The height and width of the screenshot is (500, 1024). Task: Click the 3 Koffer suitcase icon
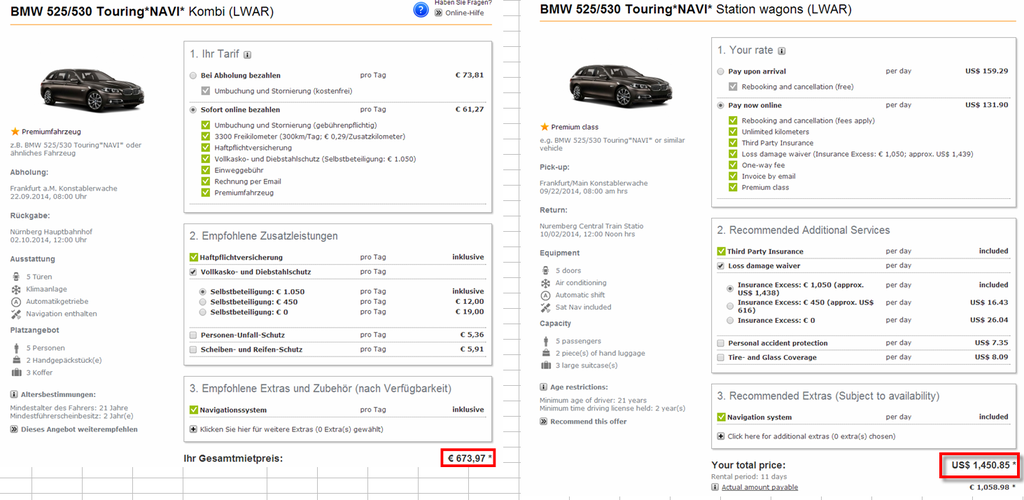16,373
